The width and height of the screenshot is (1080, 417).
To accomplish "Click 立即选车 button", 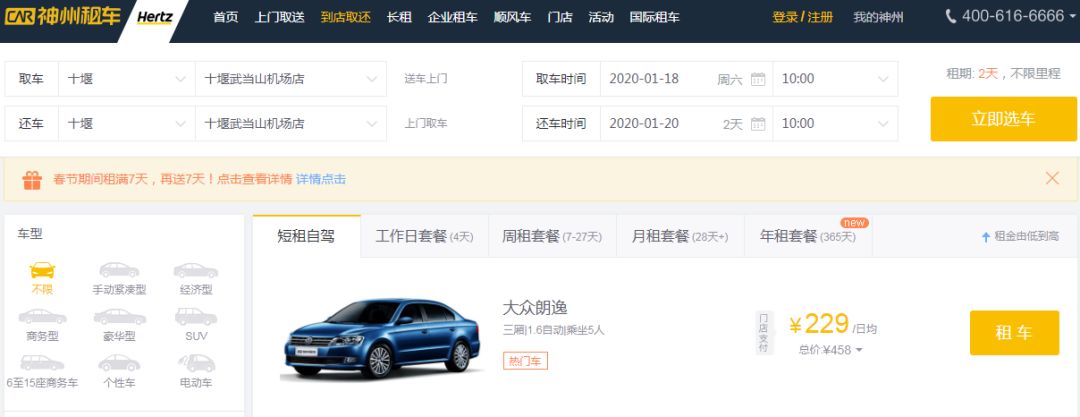I will 1004,119.
